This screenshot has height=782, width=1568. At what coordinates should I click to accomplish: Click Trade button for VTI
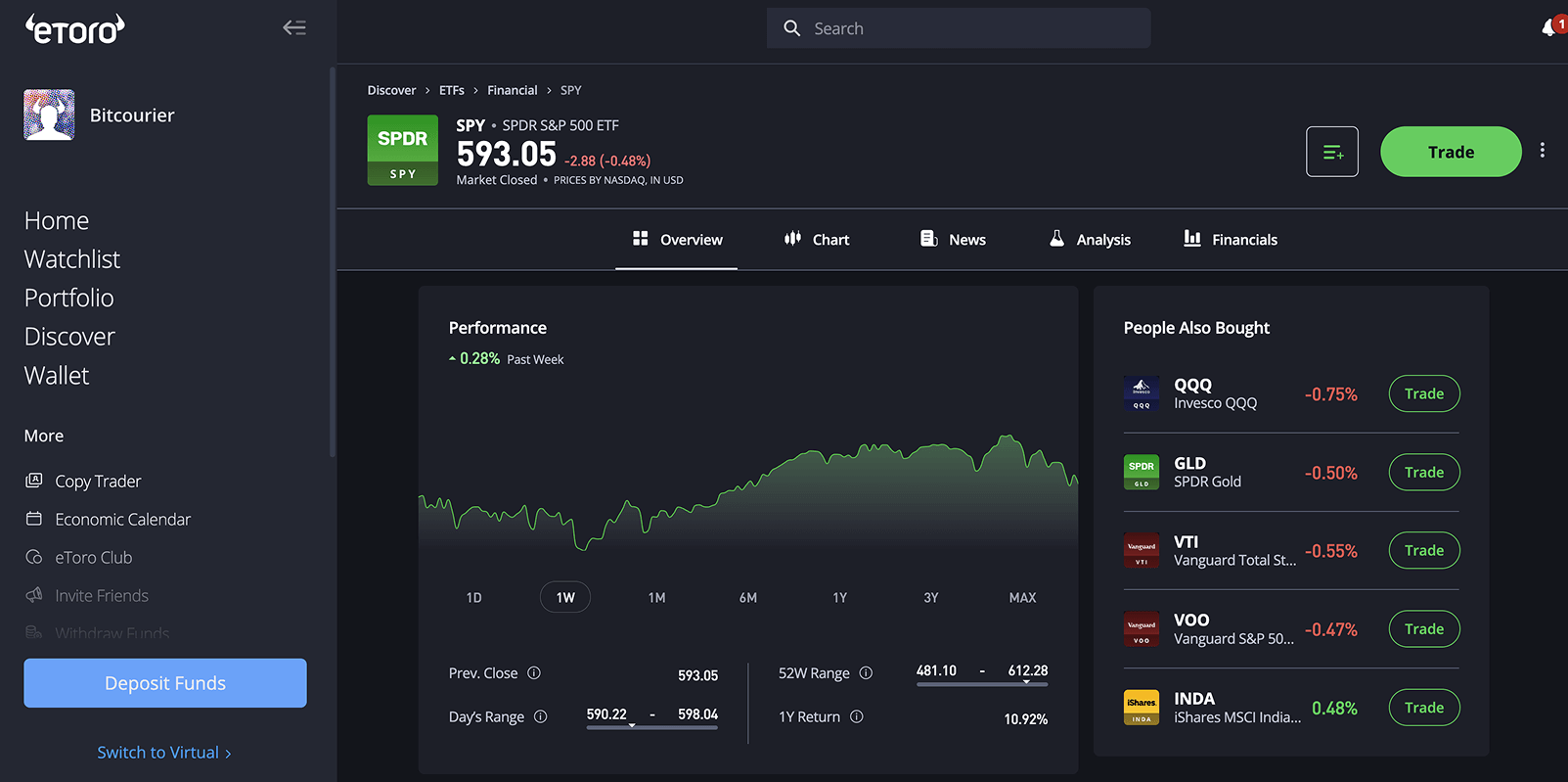(1424, 550)
